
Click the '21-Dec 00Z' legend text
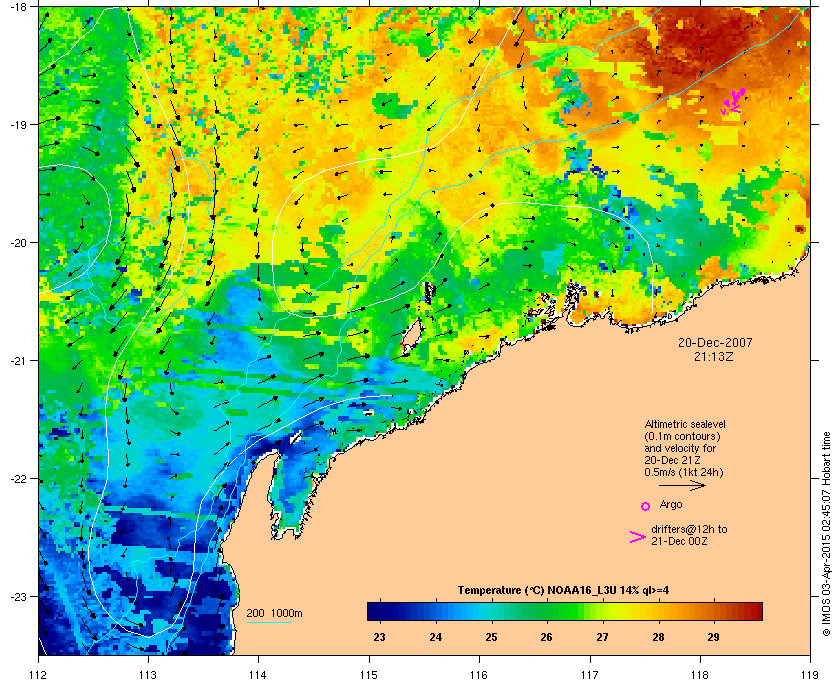click(x=679, y=541)
